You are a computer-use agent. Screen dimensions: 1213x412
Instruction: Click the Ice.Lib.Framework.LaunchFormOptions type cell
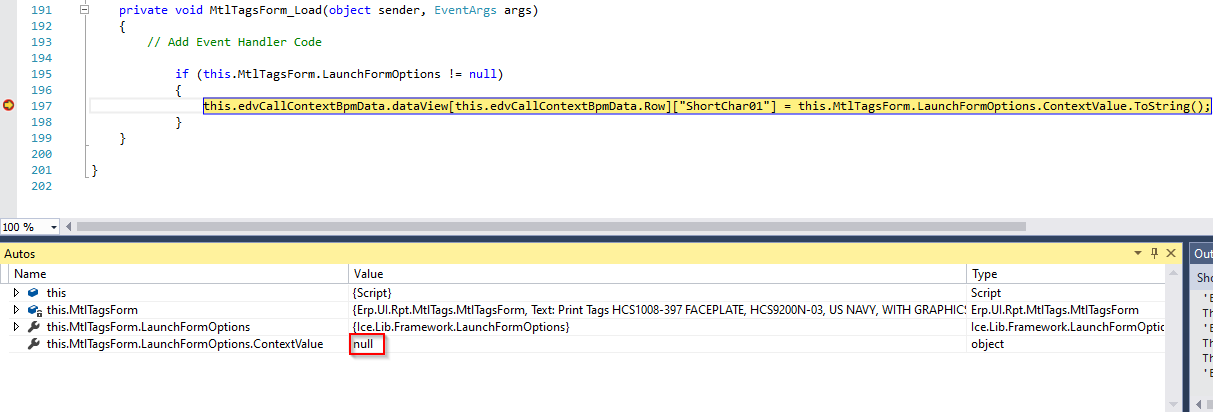[x=1068, y=327]
